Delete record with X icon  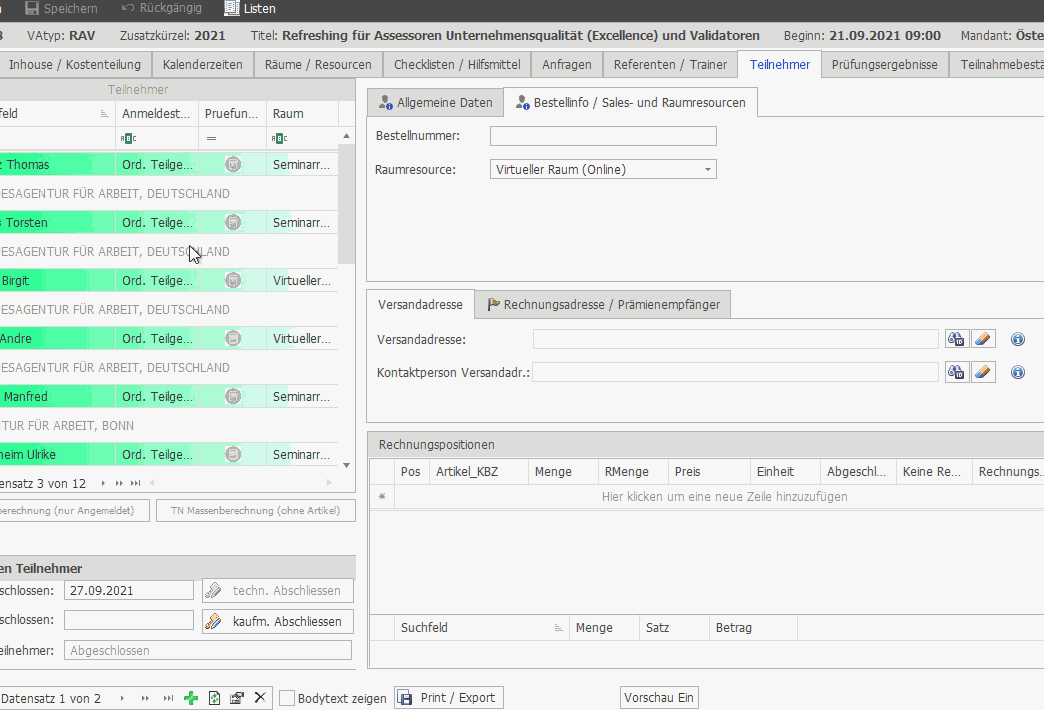coord(260,697)
